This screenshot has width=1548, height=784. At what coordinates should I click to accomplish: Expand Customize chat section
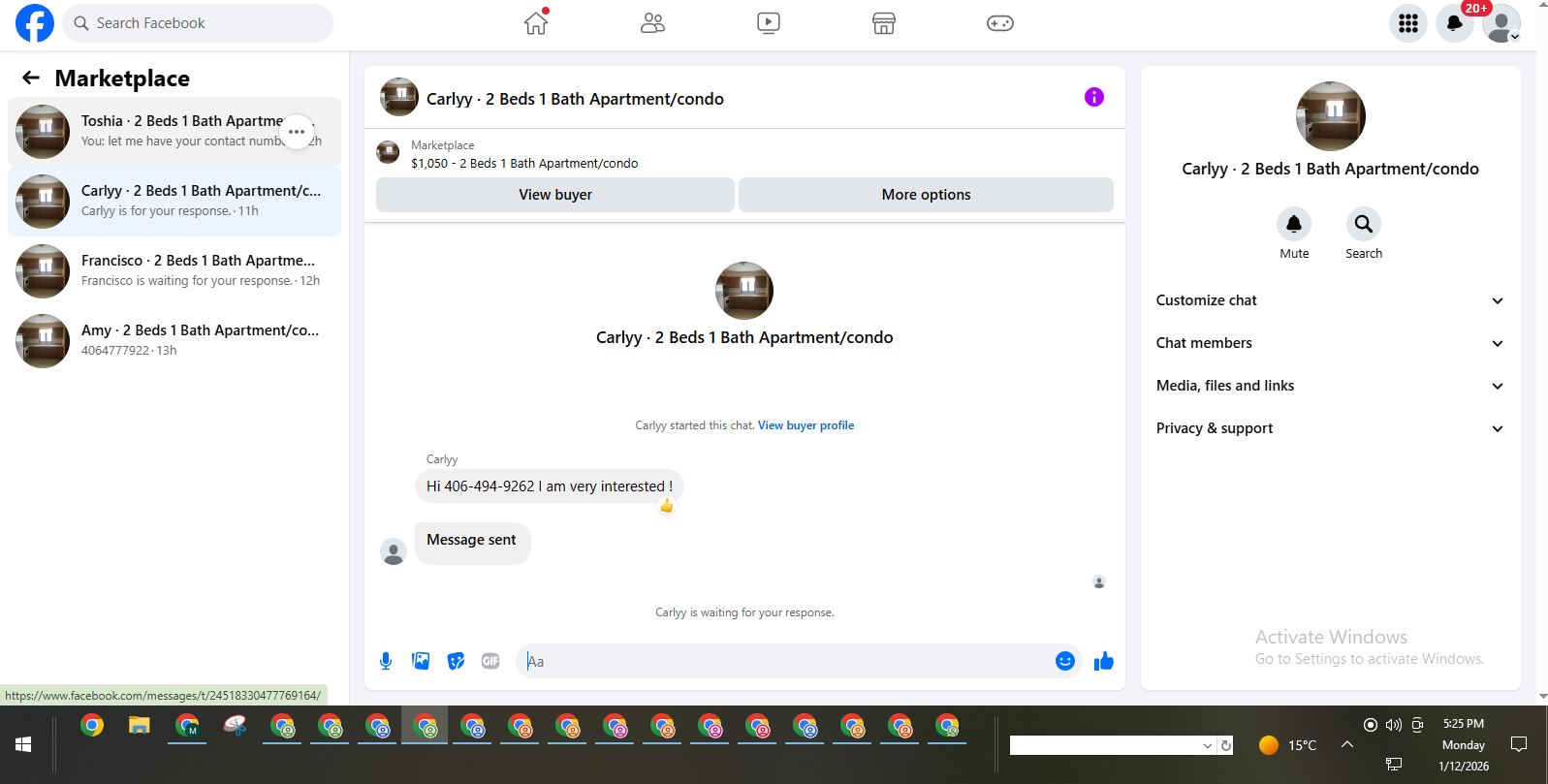1330,300
